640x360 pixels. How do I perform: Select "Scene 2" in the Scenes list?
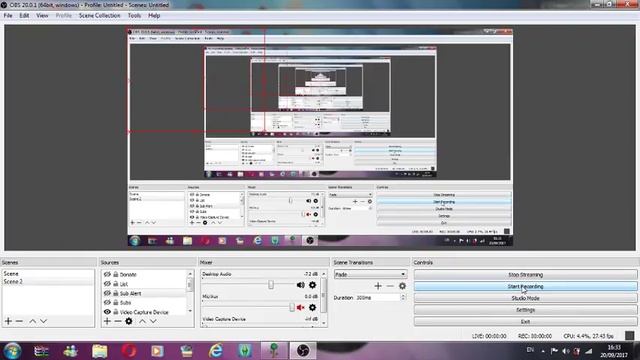(48, 282)
